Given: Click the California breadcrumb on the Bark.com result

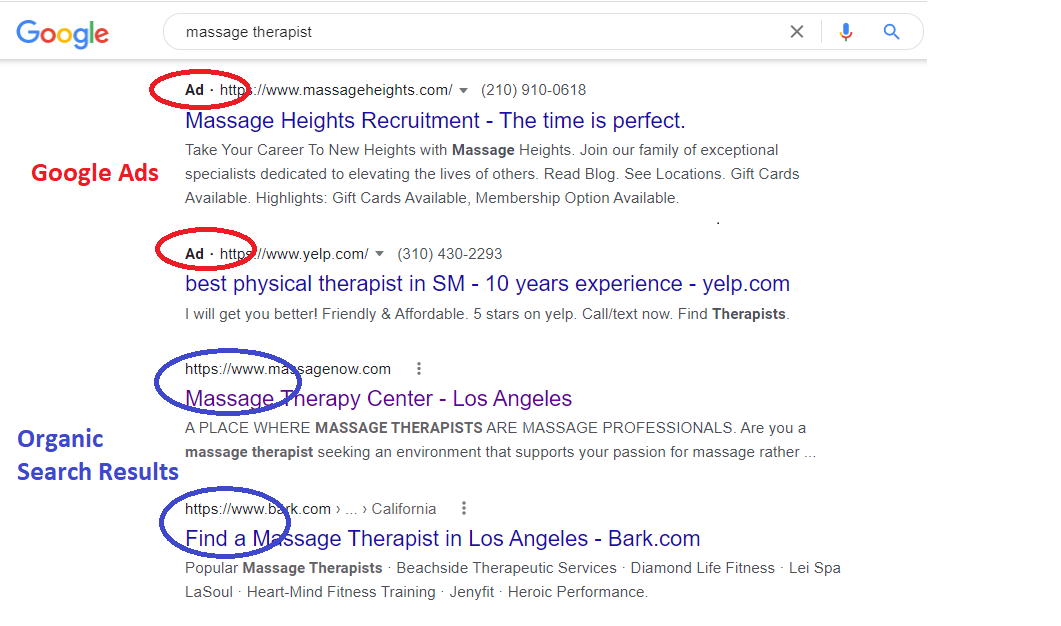Looking at the screenshot, I should [x=404, y=508].
